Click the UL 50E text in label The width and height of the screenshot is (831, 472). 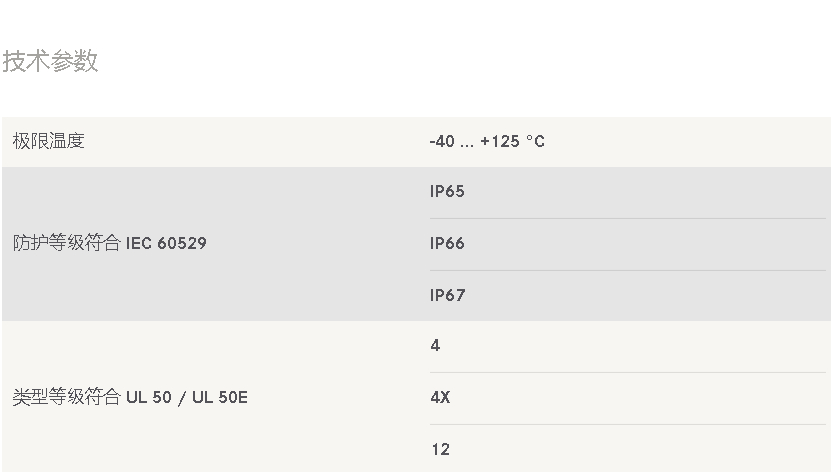tap(220, 397)
